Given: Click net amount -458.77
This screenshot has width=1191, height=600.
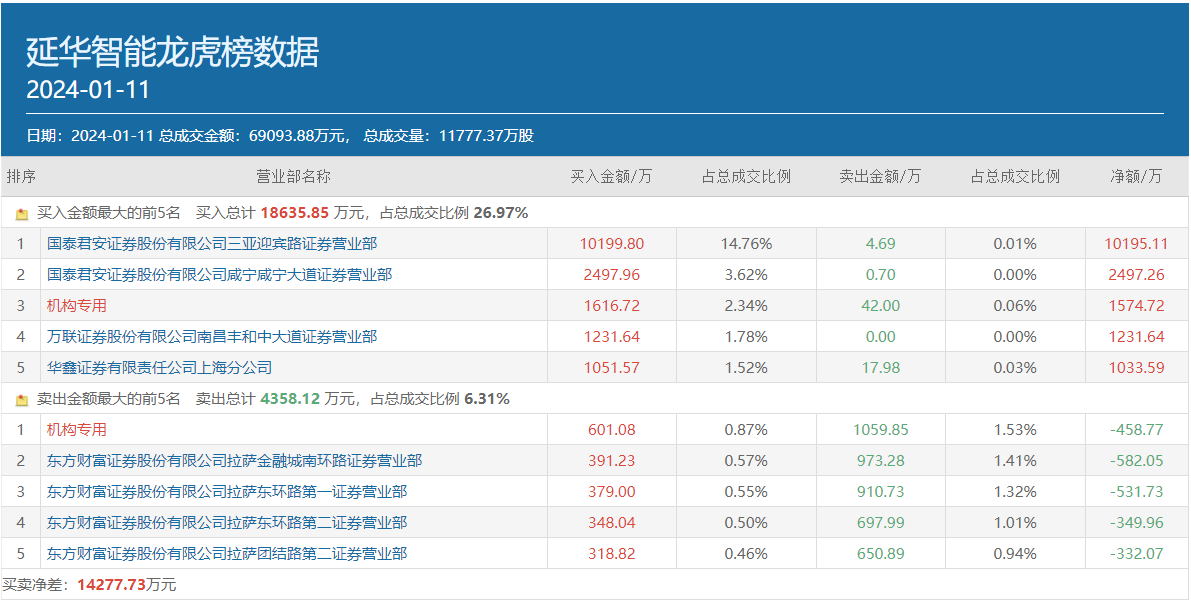Looking at the screenshot, I should coord(1136,430).
